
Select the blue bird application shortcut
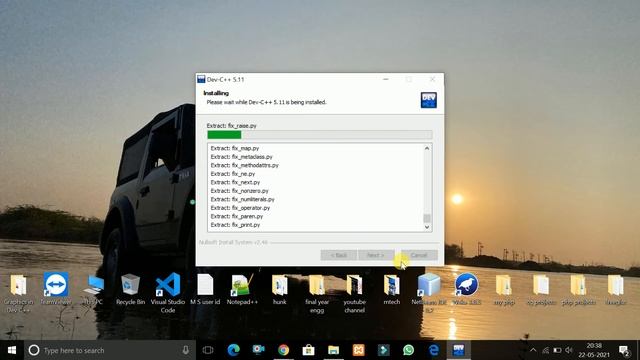point(466,289)
